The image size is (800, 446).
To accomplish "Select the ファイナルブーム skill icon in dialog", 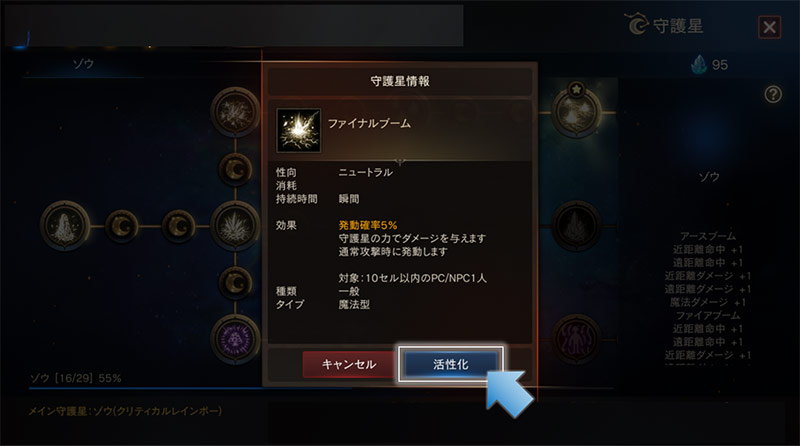I will pyautogui.click(x=298, y=130).
